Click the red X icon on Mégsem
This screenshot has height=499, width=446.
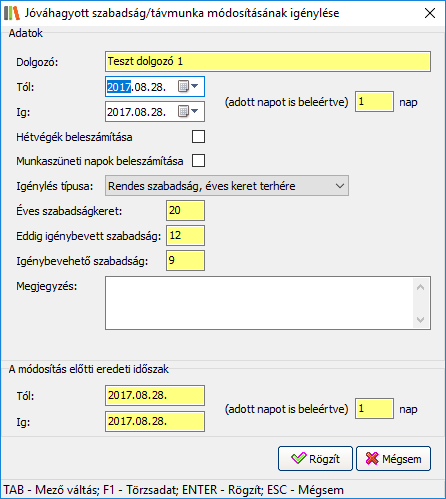tap(372, 458)
